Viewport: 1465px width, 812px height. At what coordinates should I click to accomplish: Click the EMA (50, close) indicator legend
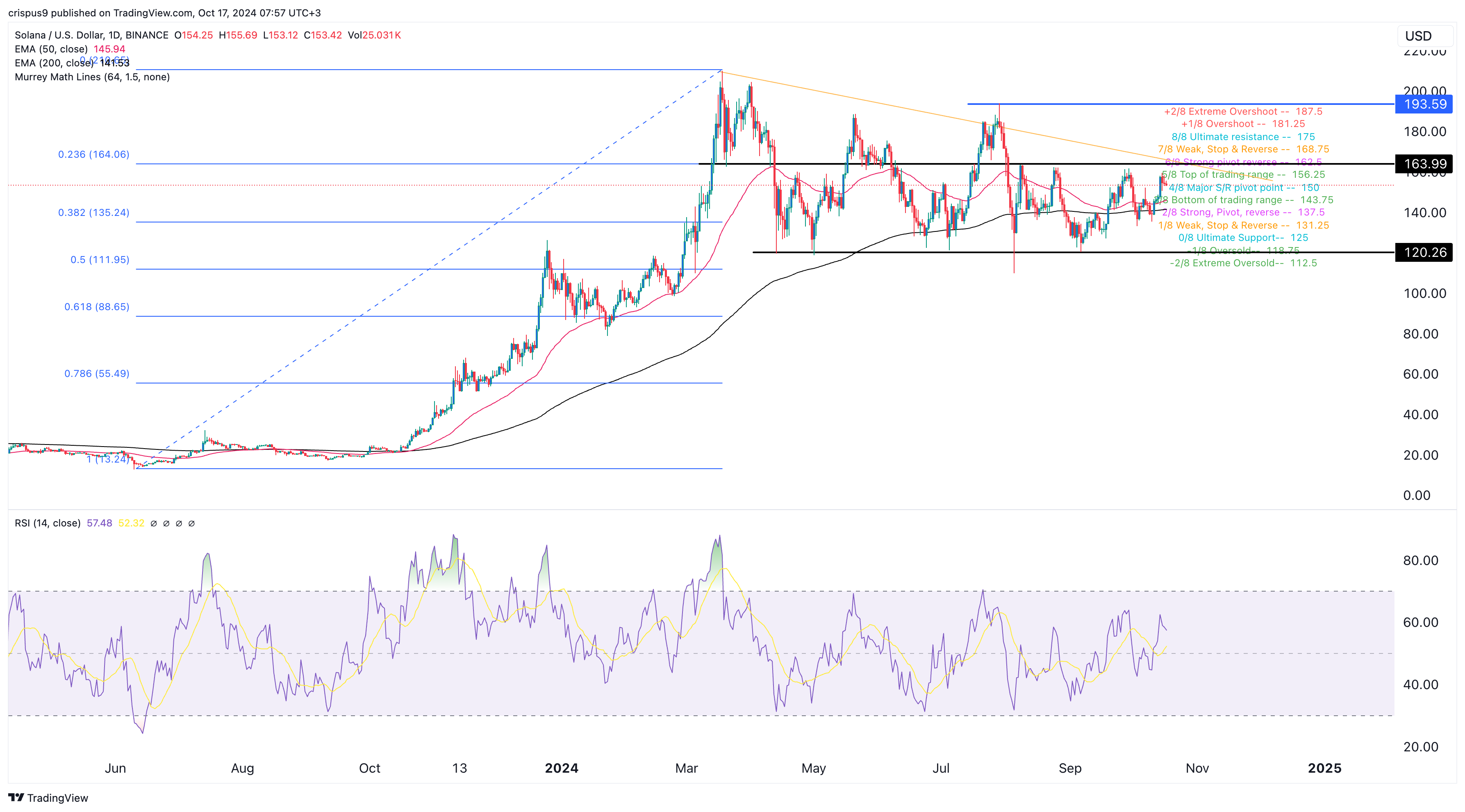pyautogui.click(x=70, y=49)
